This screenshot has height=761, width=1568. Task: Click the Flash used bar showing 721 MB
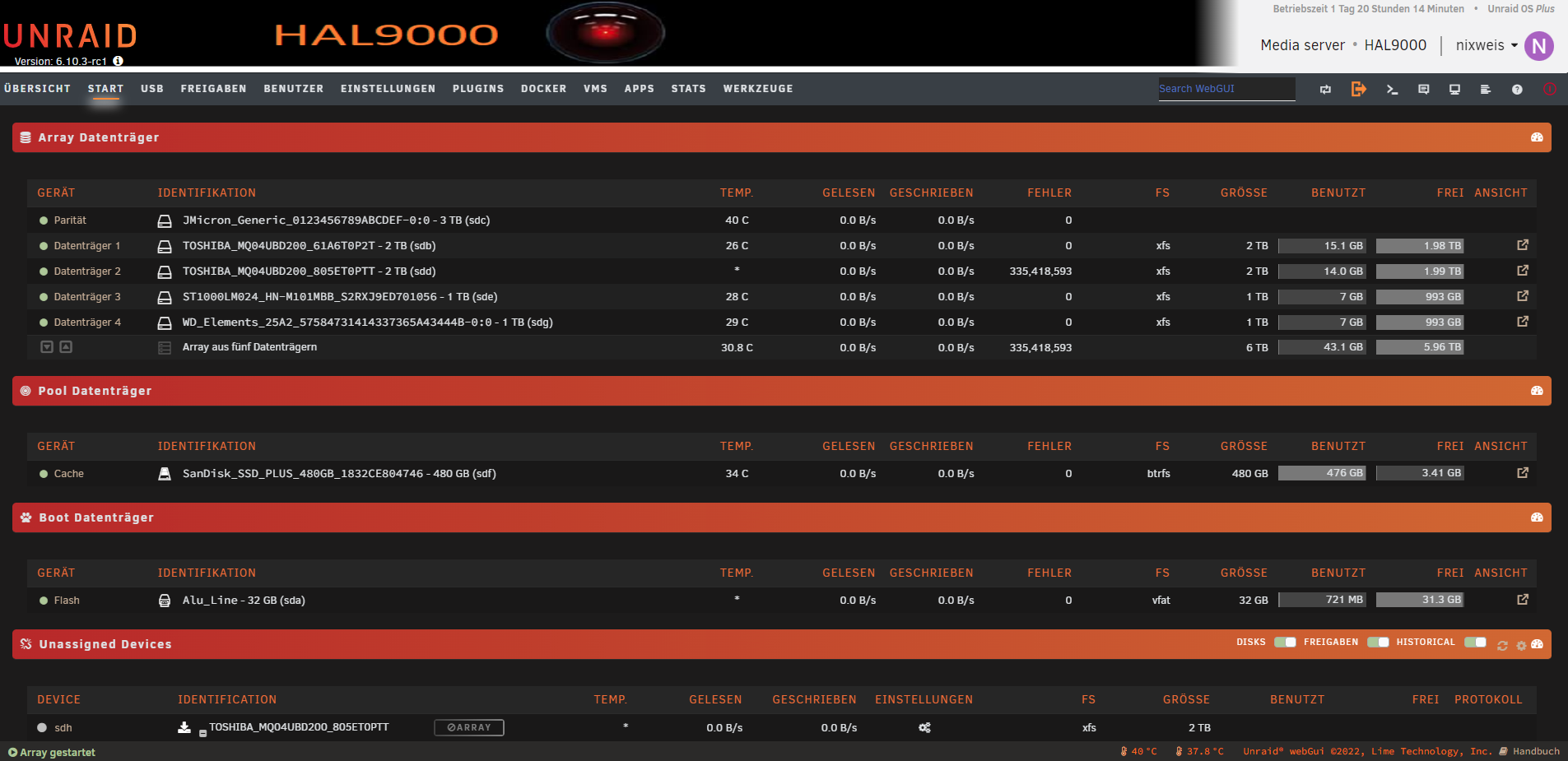click(x=1322, y=600)
